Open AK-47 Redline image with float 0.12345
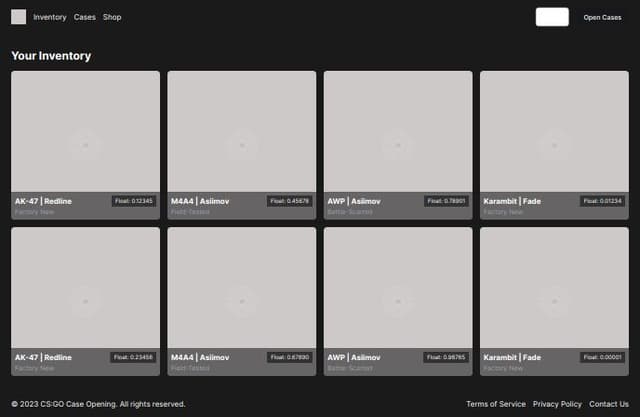The width and height of the screenshot is (640, 417). (85, 131)
